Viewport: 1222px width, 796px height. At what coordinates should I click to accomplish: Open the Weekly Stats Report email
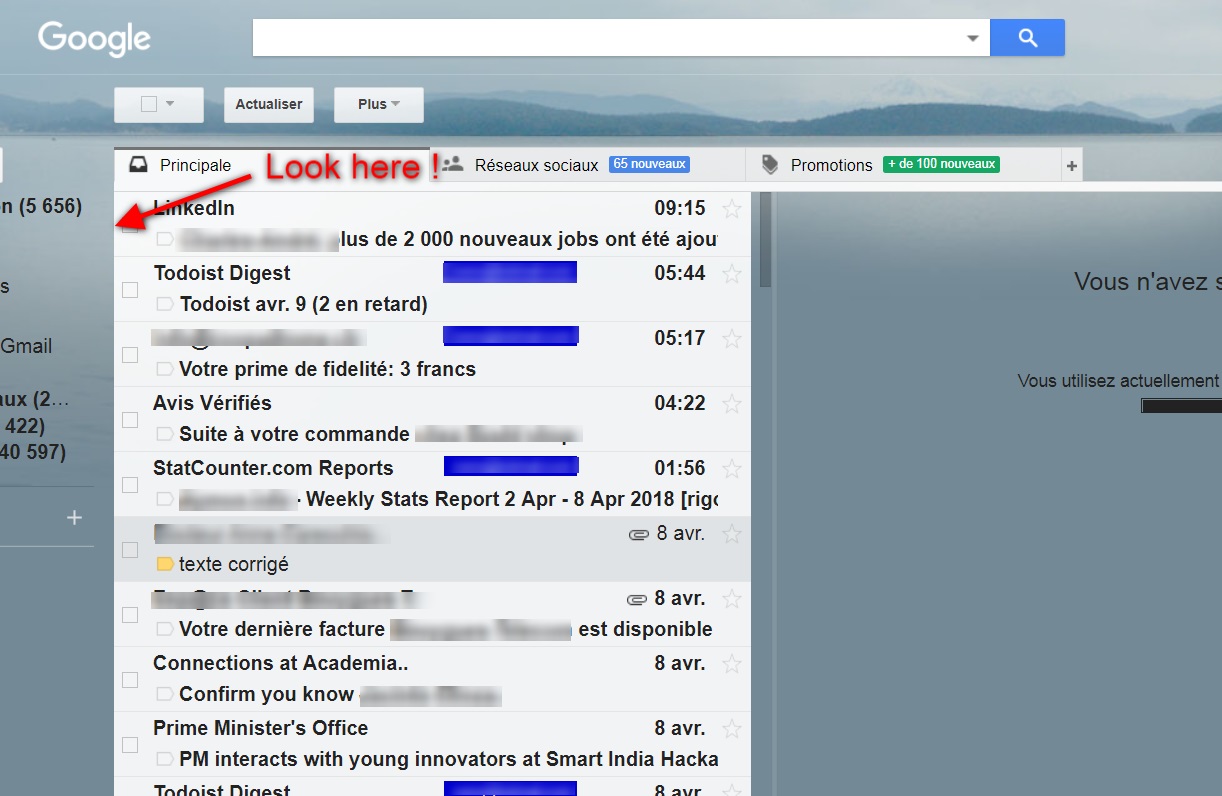433,484
